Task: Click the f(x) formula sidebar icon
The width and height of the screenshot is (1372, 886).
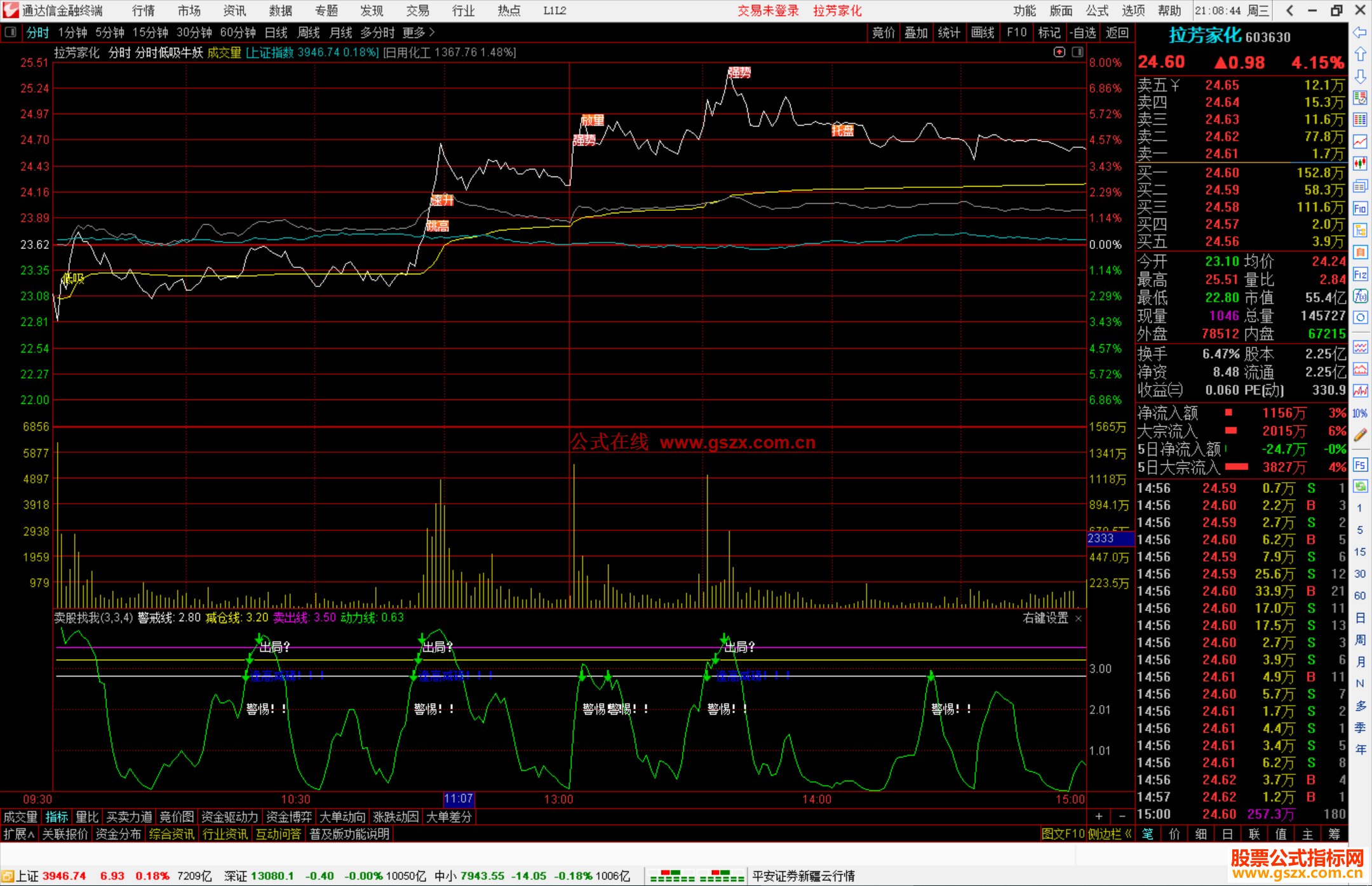Action: pyautogui.click(x=1360, y=296)
